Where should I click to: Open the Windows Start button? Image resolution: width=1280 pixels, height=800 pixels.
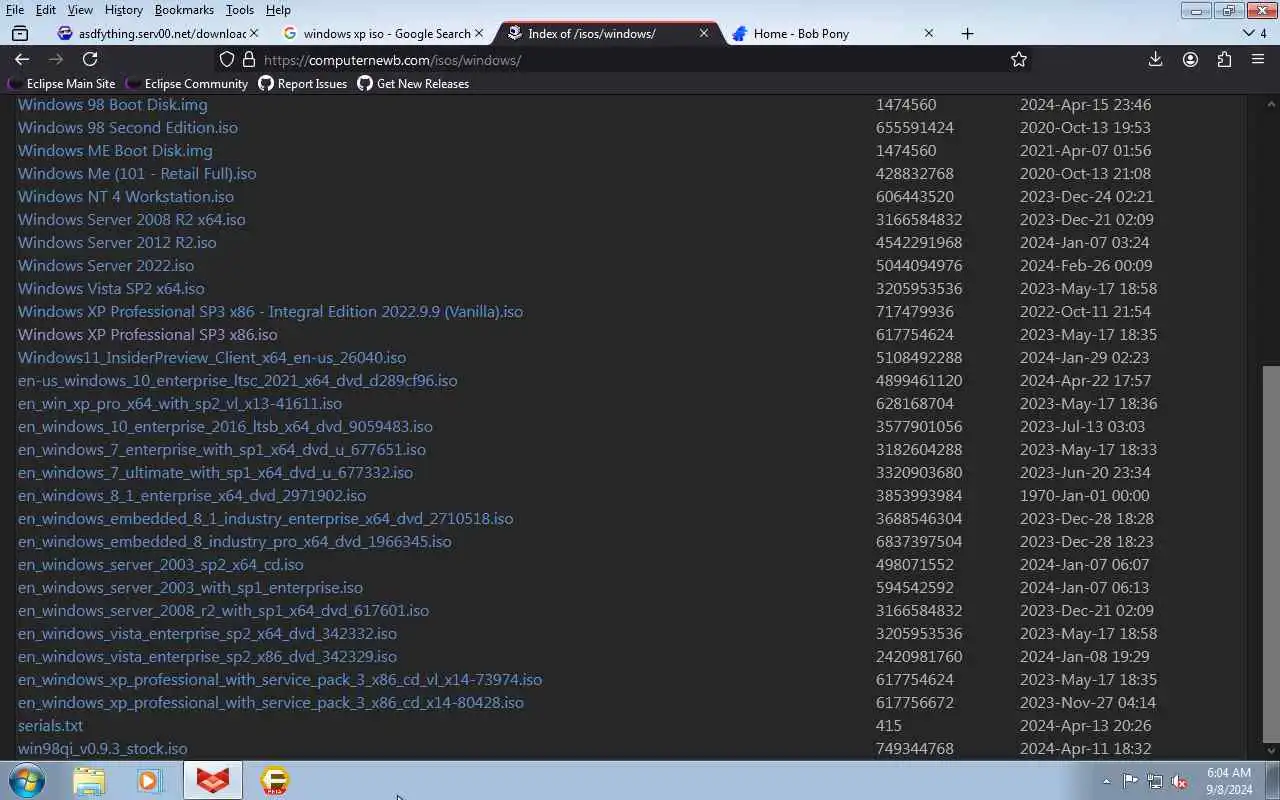click(27, 780)
